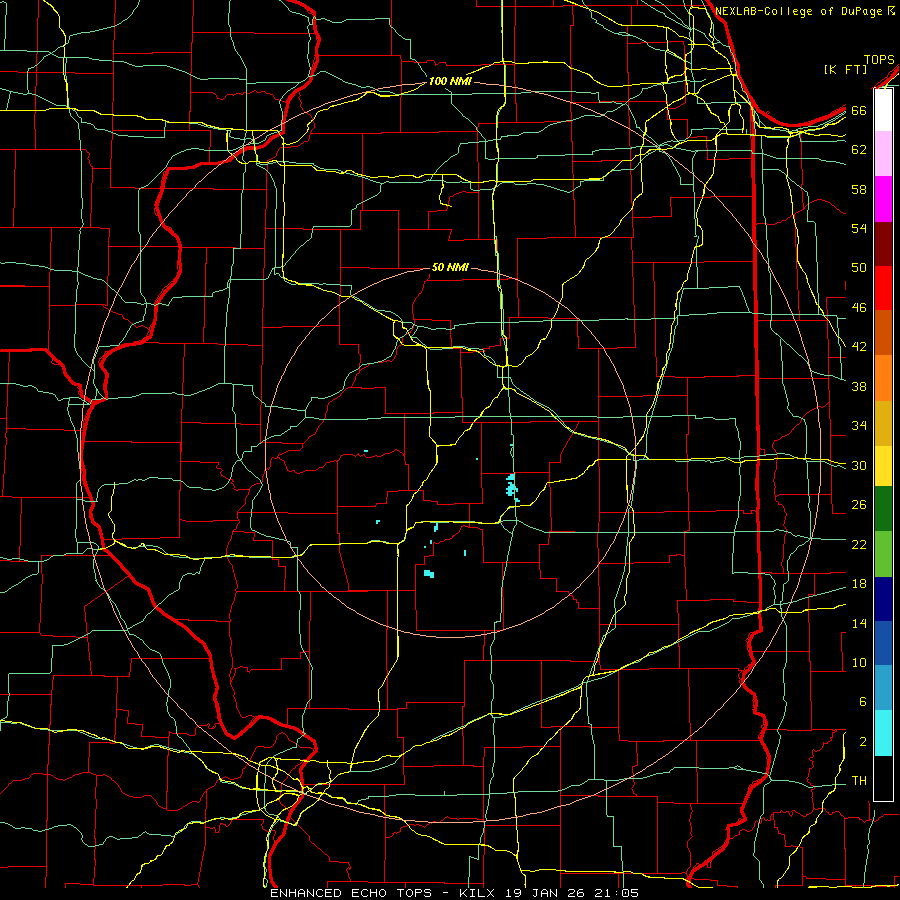
Task: Click the bright red 50 K FT legend swatch
Action: (883, 288)
